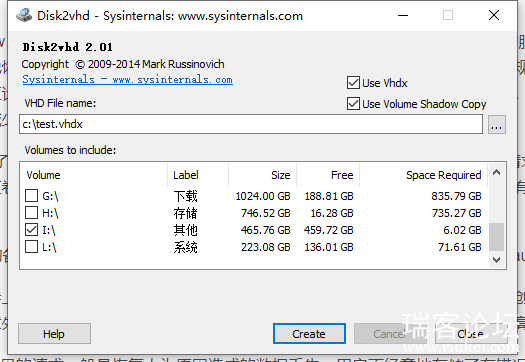Check the H:\ volume checkbox
The height and width of the screenshot is (362, 525).
coord(31,213)
